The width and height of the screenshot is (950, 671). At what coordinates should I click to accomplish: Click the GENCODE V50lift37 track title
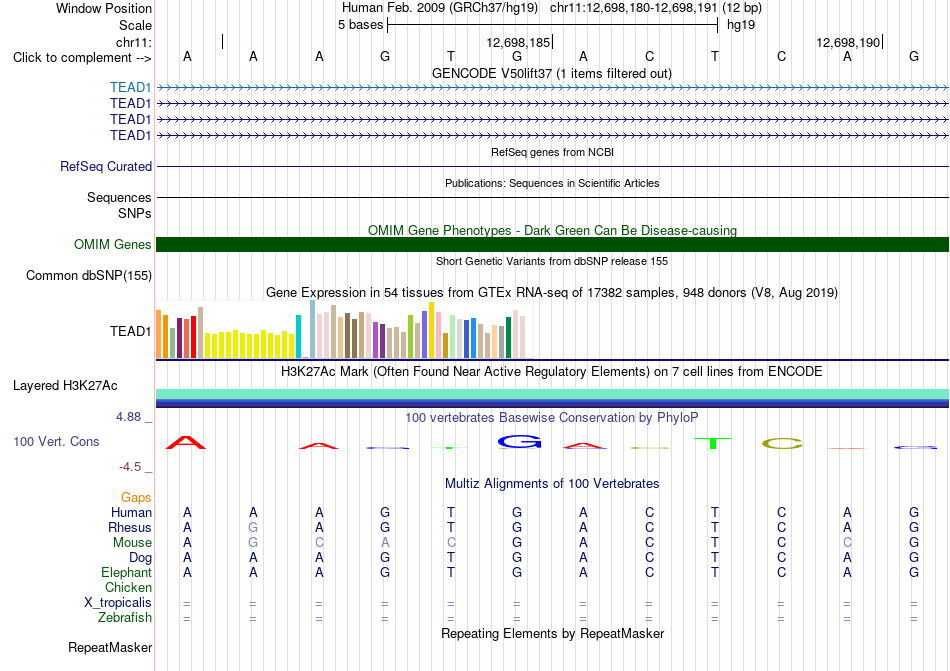click(x=551, y=73)
